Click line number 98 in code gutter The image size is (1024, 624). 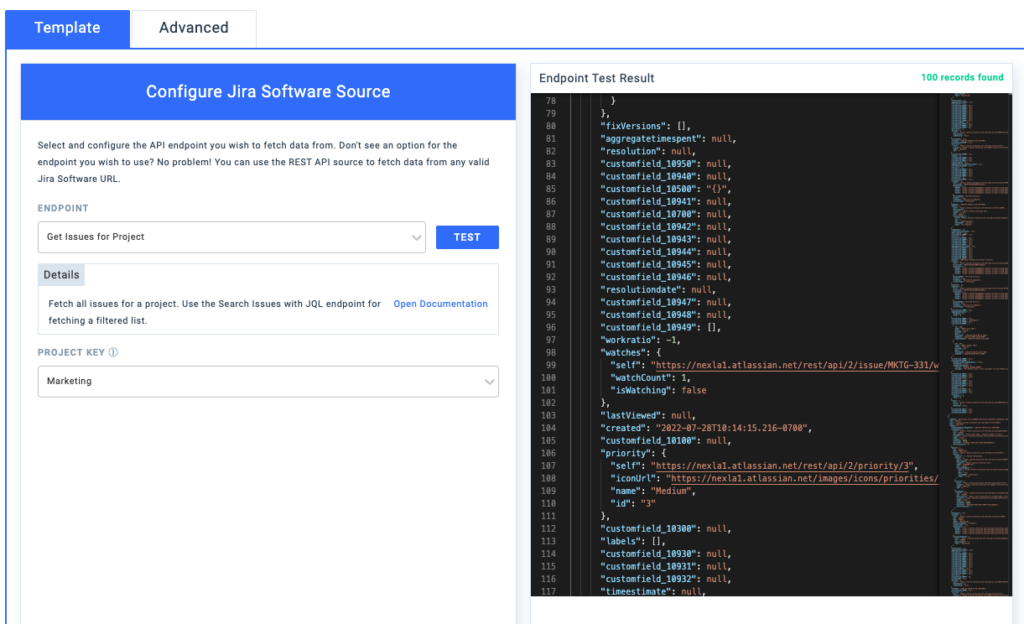click(551, 352)
